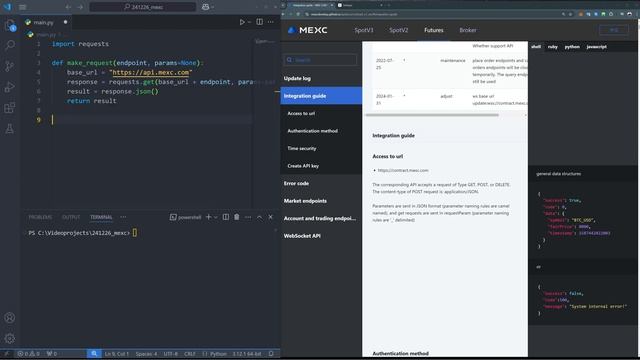Screen dimensions: 640x360
Task: Open SpotV2 docs in MEXC nav
Action: [x=398, y=30]
